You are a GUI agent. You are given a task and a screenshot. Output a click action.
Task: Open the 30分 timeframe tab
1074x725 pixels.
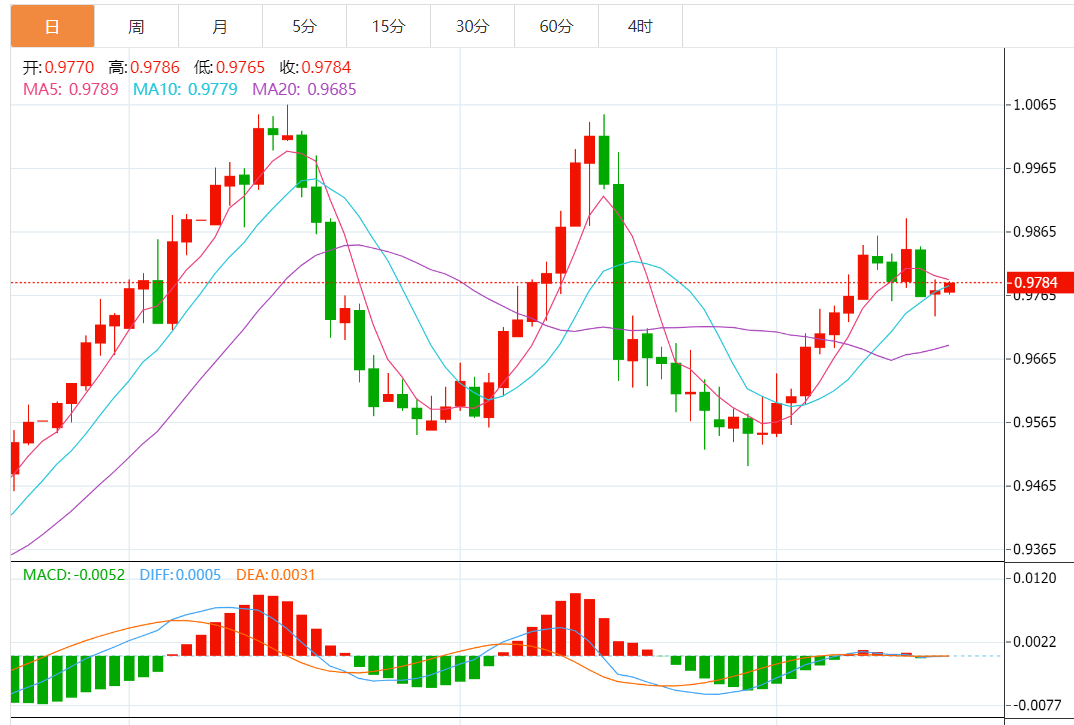[x=473, y=27]
